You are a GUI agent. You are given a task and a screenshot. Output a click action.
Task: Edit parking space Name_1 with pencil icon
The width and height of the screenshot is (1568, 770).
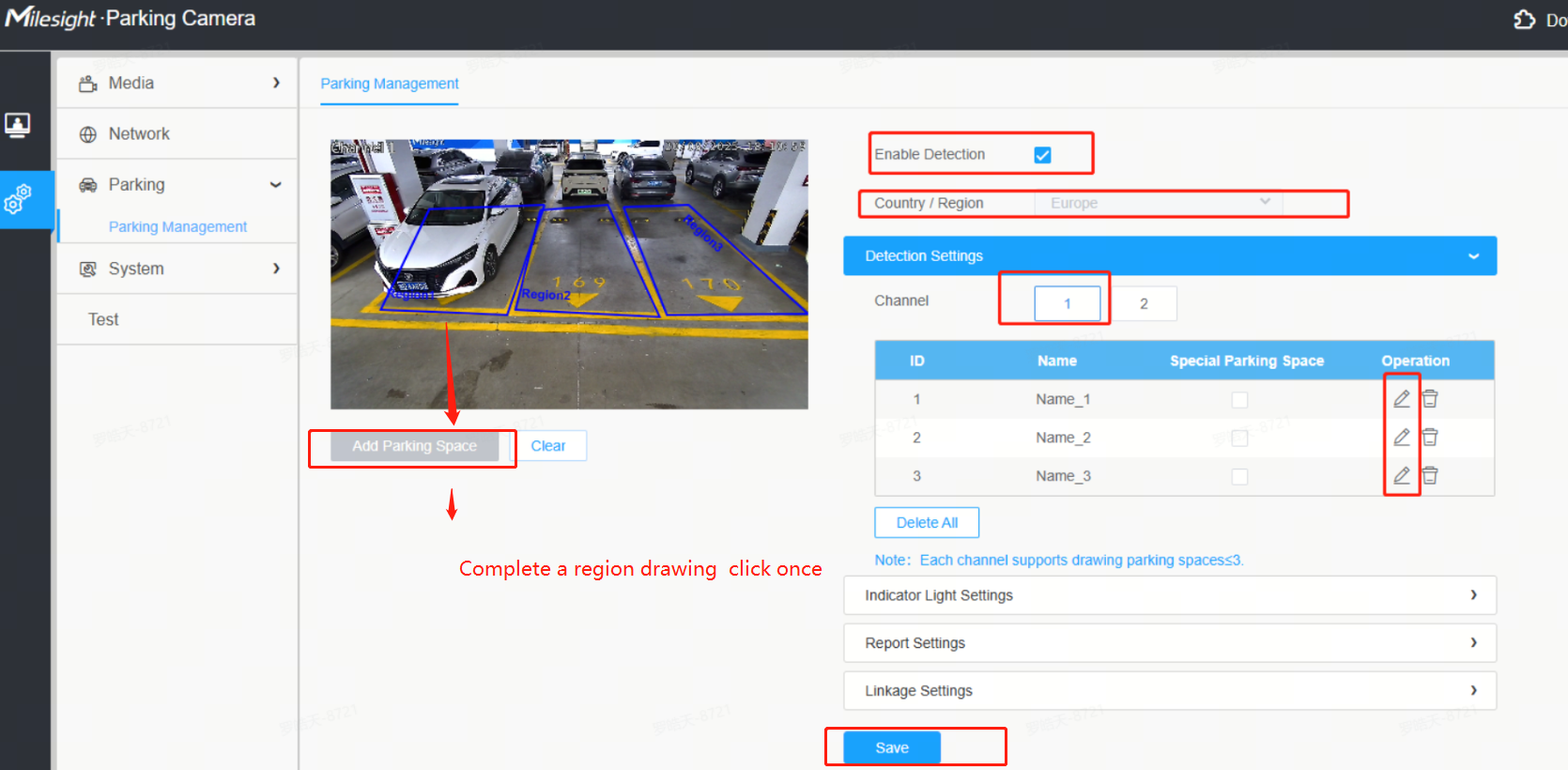click(x=1401, y=399)
